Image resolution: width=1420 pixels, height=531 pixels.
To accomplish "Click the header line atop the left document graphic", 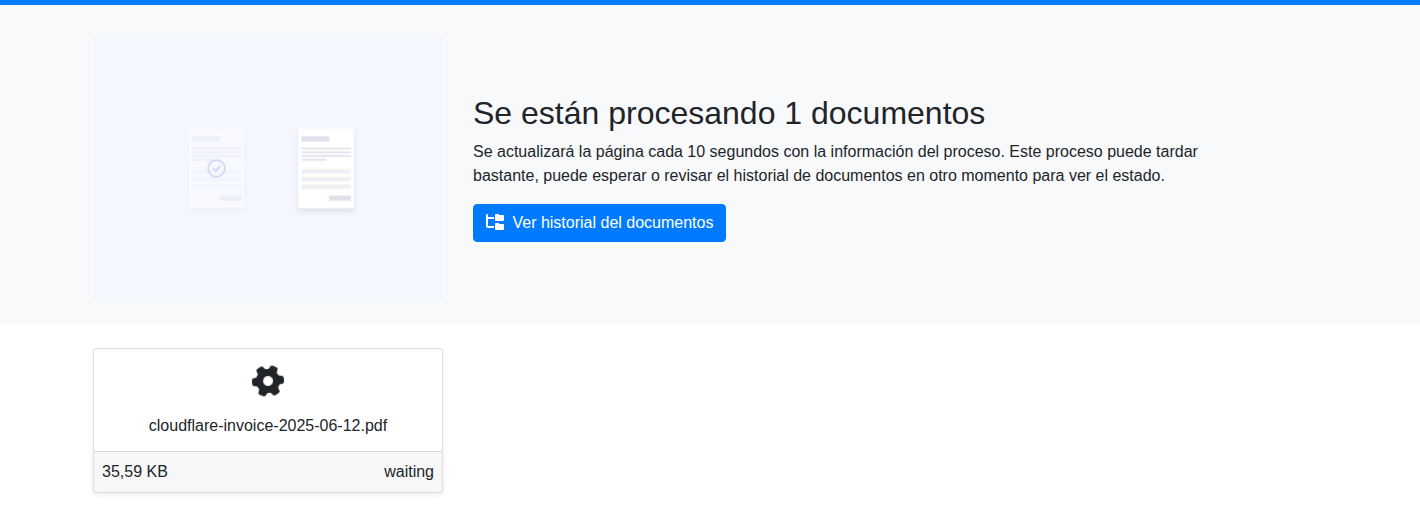I will [206, 138].
